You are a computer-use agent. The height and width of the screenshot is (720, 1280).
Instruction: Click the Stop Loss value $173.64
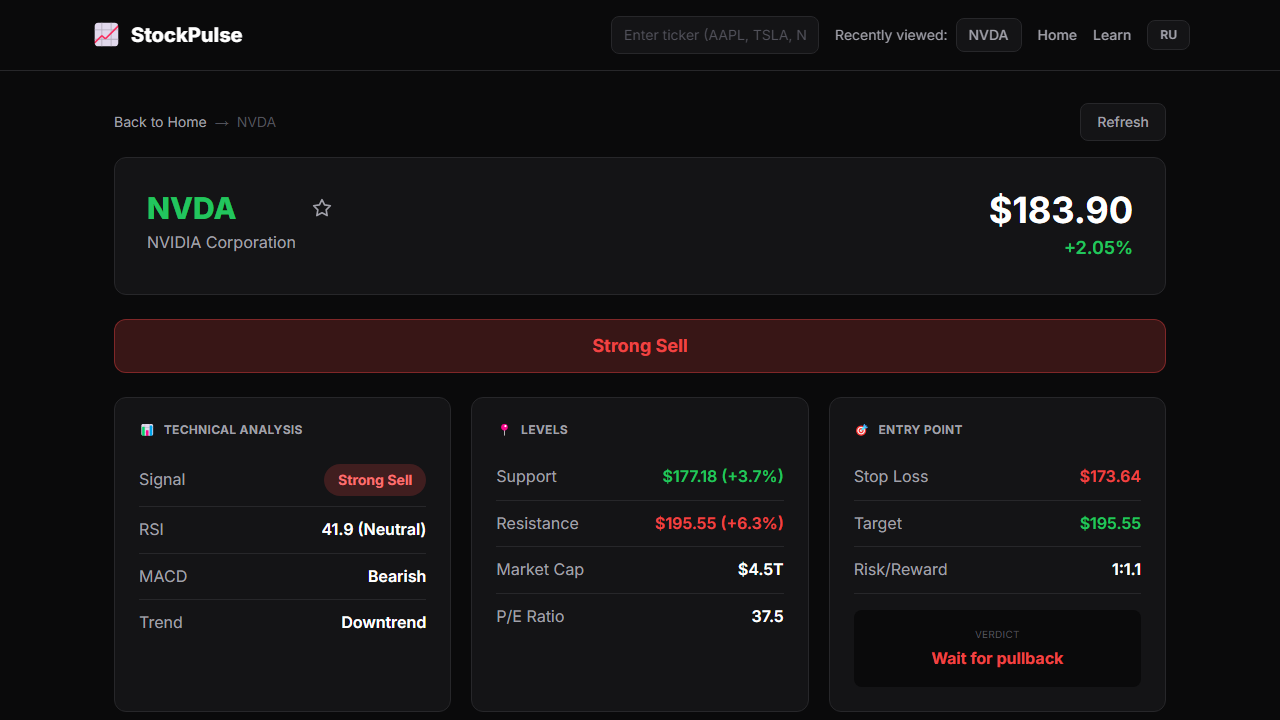tap(1110, 476)
